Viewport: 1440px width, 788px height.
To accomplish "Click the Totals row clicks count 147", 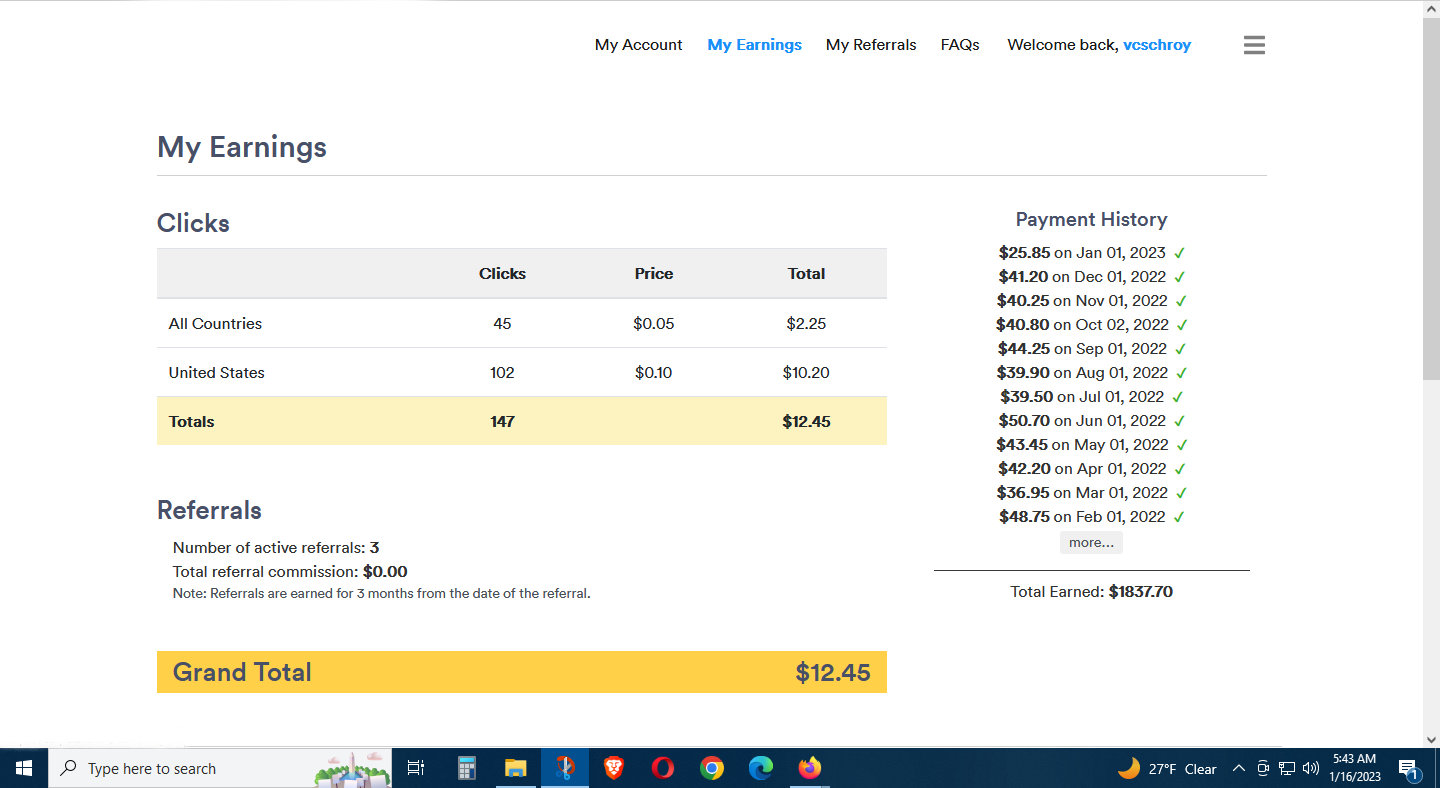I will pyautogui.click(x=502, y=422).
